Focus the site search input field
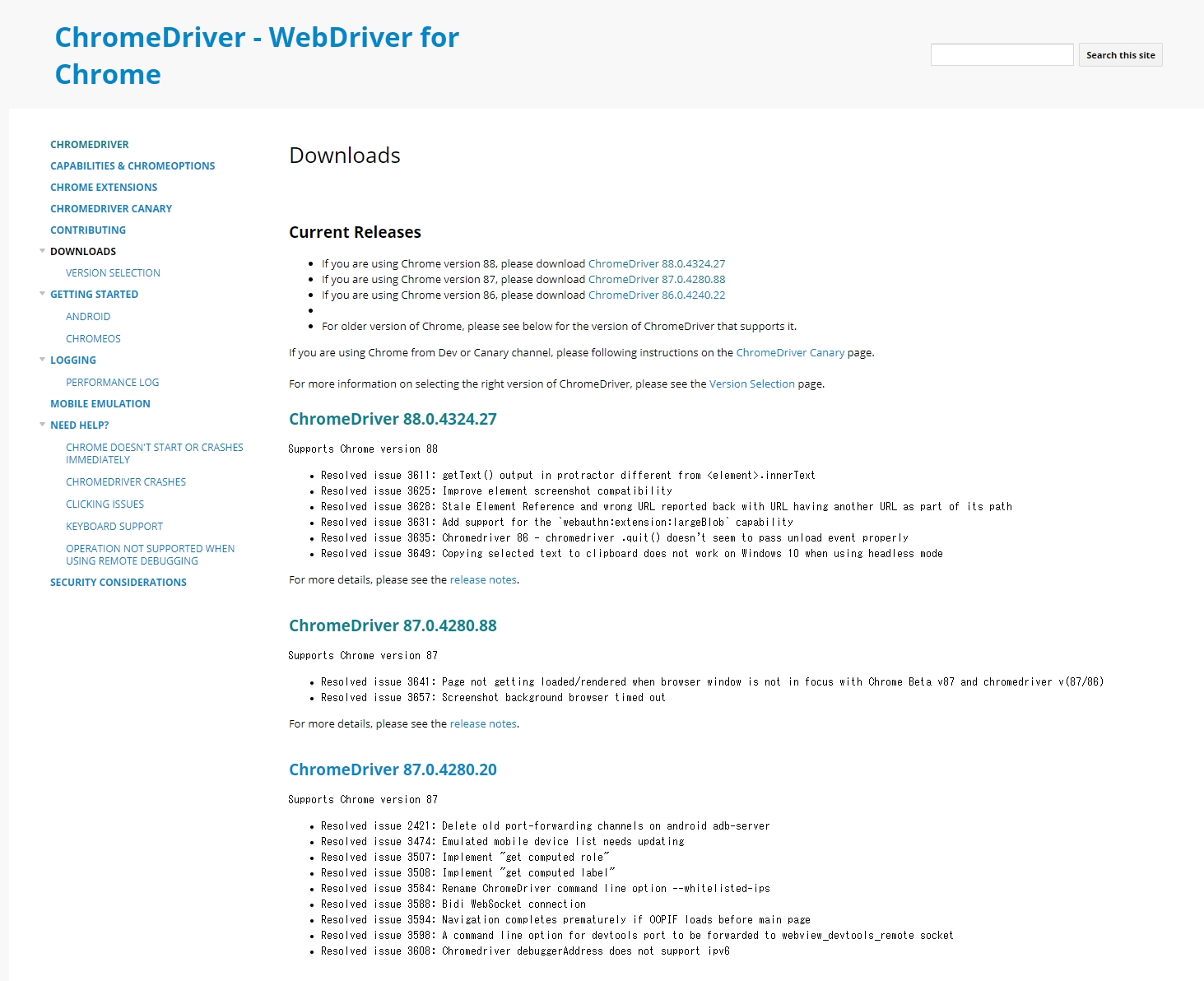The width and height of the screenshot is (1204, 981). 1002,54
